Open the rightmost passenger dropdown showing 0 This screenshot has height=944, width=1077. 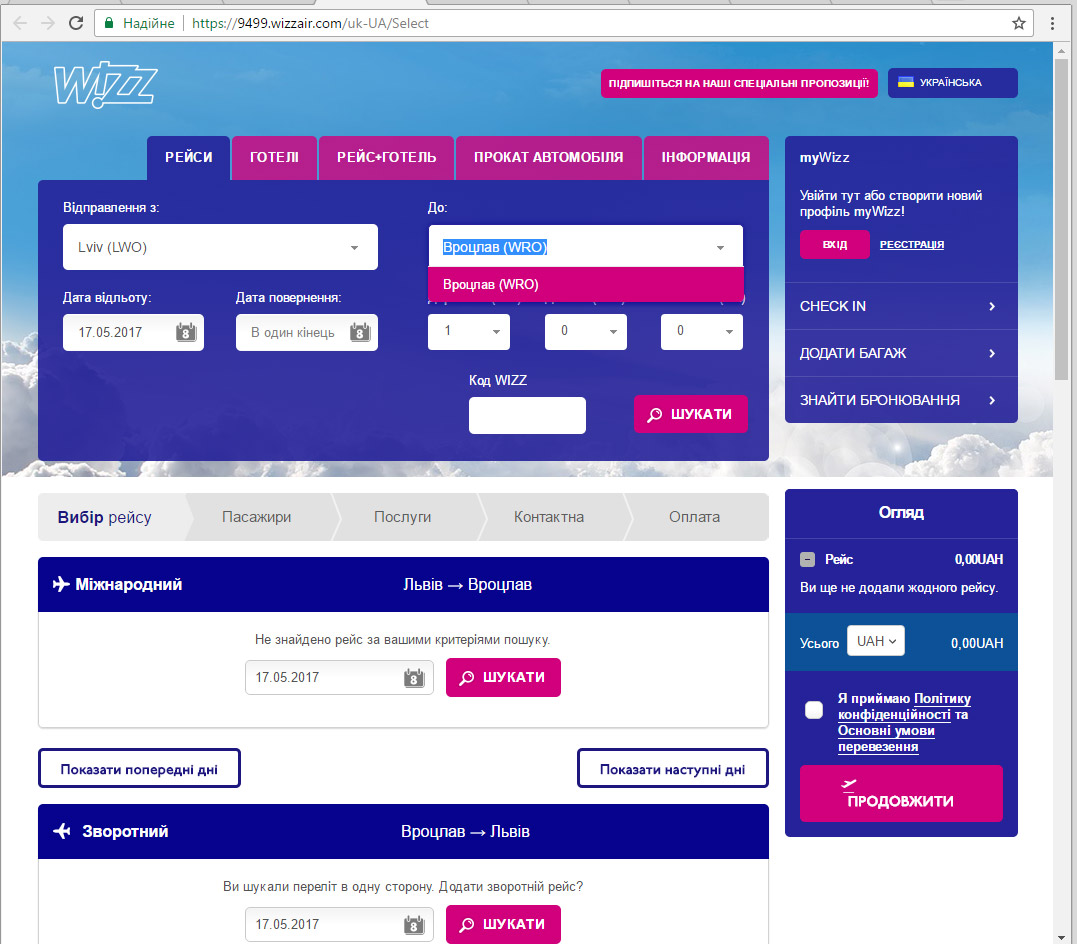tap(702, 332)
